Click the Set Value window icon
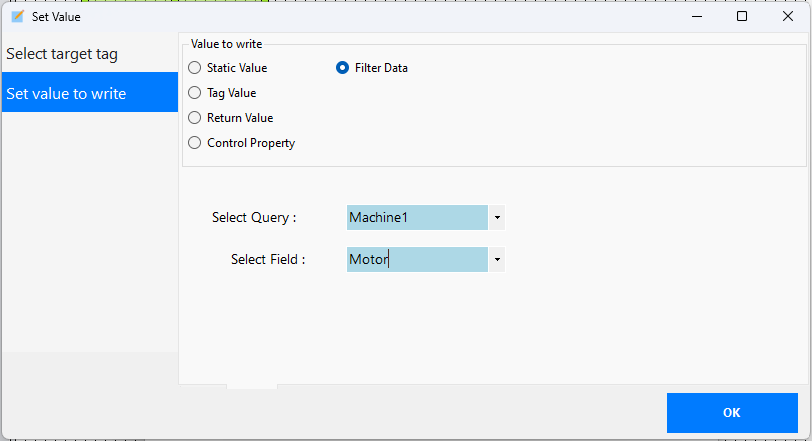The image size is (812, 441). [17, 16]
